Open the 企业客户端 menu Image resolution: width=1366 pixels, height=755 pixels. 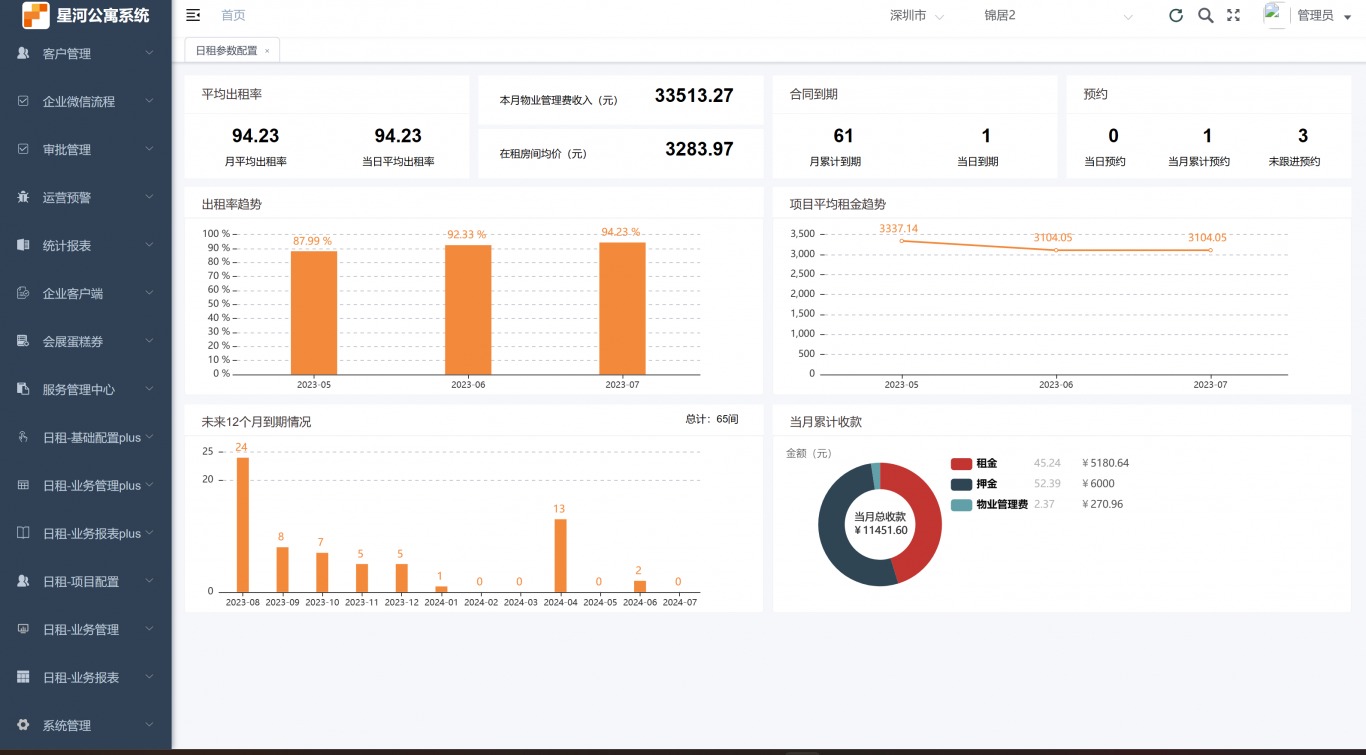point(86,293)
